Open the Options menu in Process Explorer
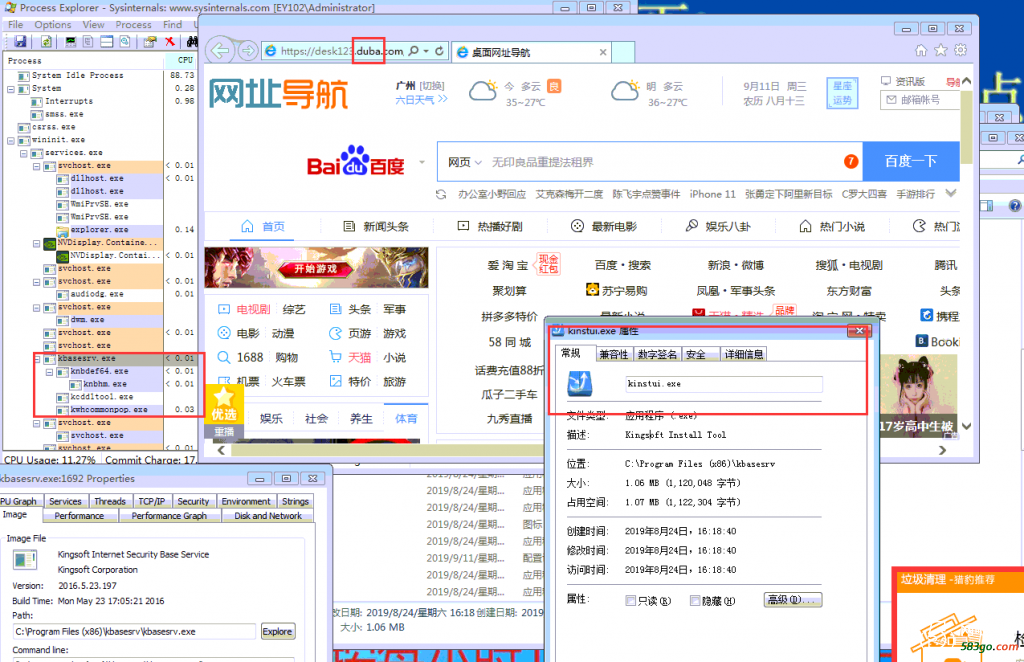Viewport: 1024px width, 662px height. pyautogui.click(x=53, y=25)
